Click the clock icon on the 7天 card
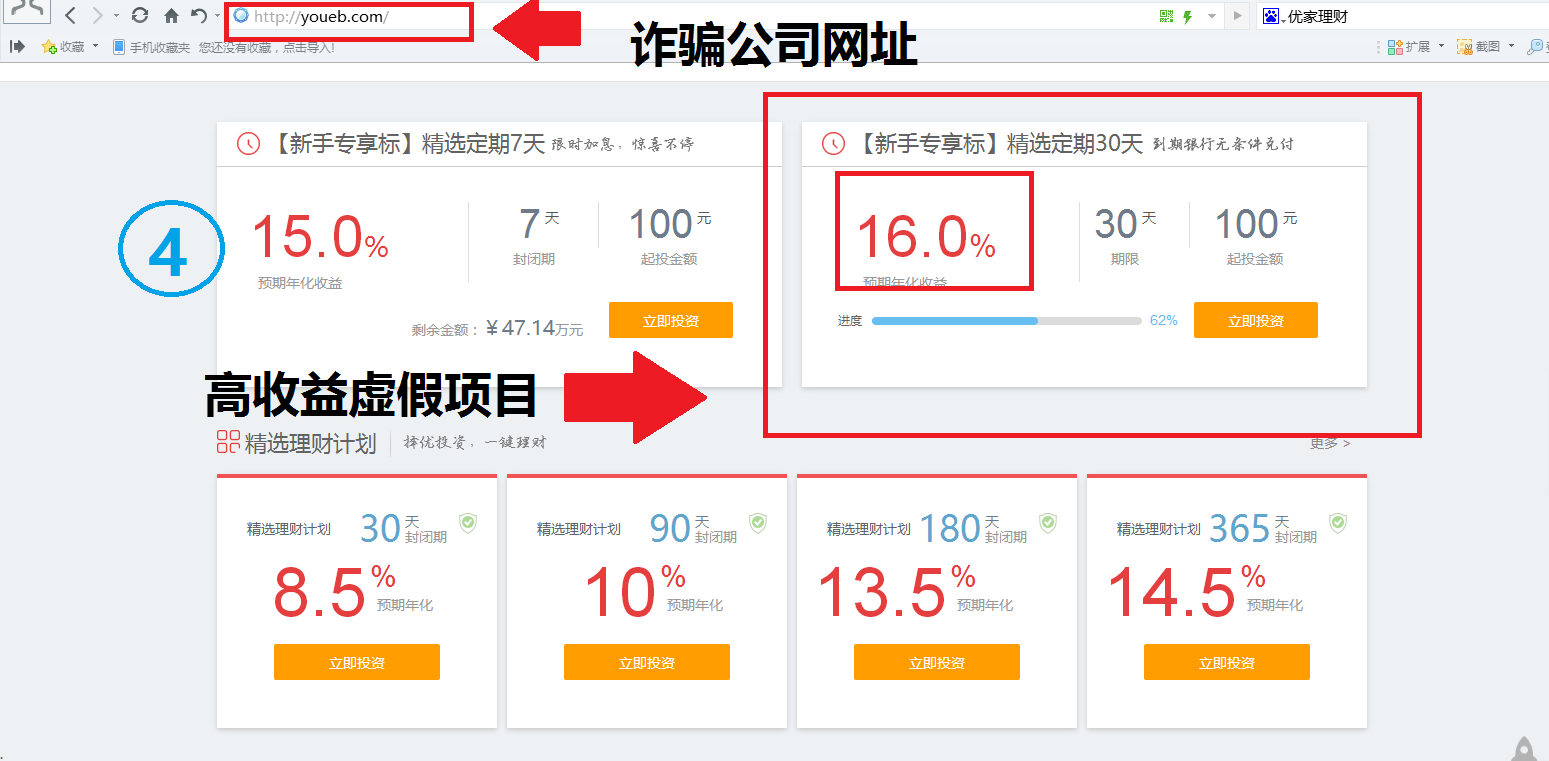This screenshot has height=761, width=1549. tap(248, 143)
